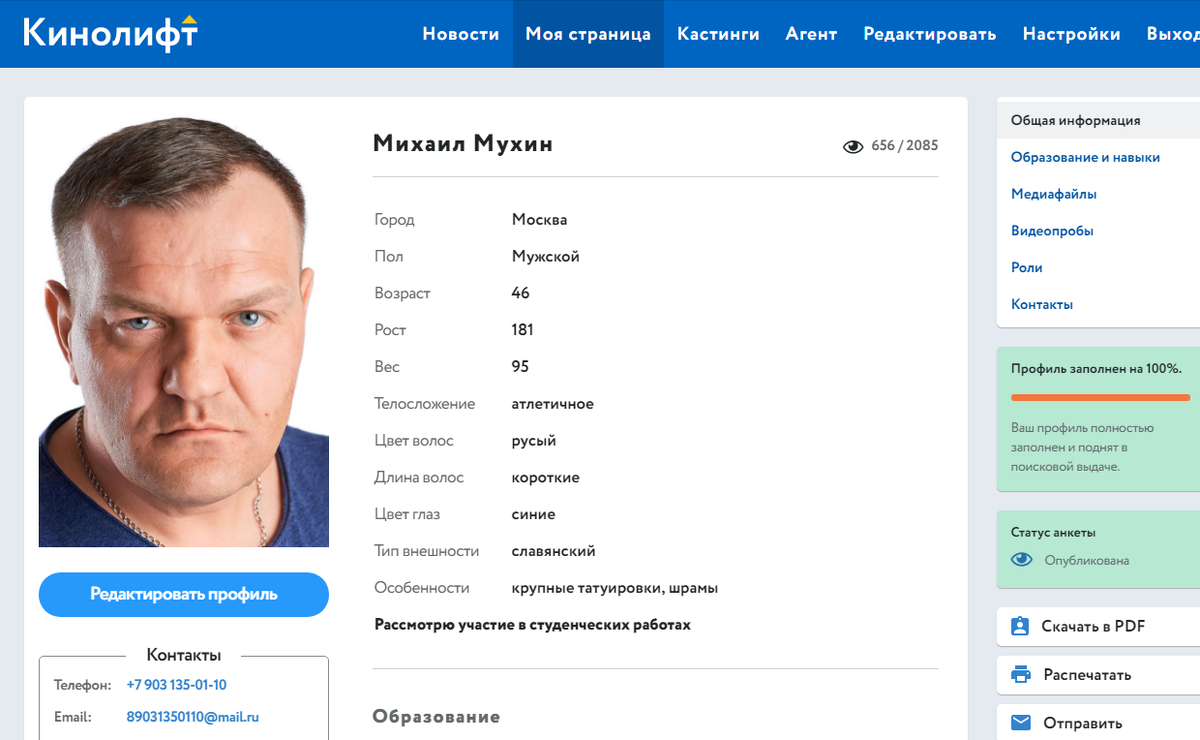Click the printer icon for Распечатать

(1020, 675)
